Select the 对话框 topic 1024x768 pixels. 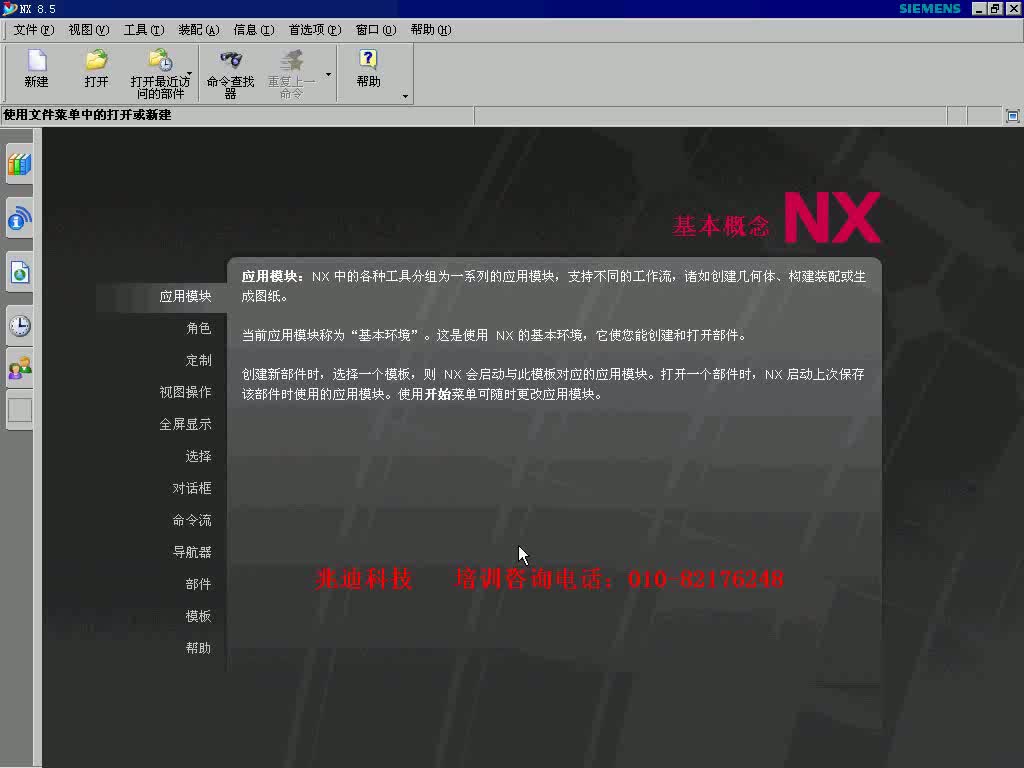coord(192,488)
